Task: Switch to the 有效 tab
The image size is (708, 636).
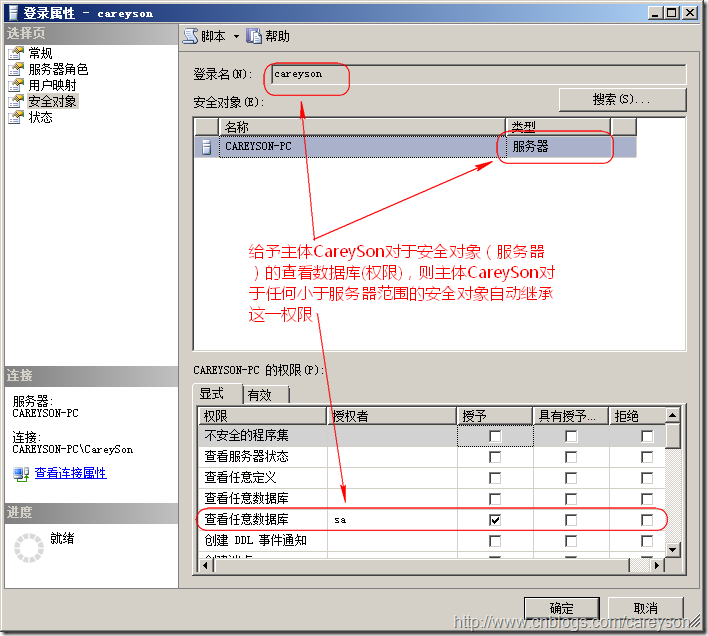Action: click(x=266, y=395)
